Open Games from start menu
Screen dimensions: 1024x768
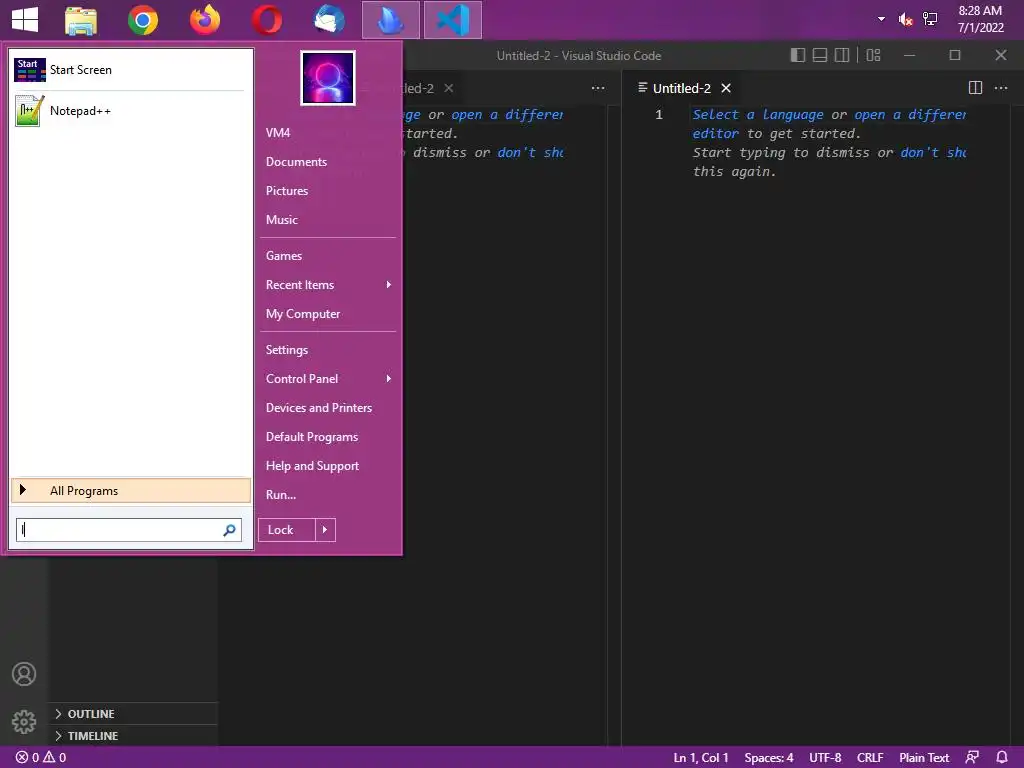pyautogui.click(x=283, y=256)
